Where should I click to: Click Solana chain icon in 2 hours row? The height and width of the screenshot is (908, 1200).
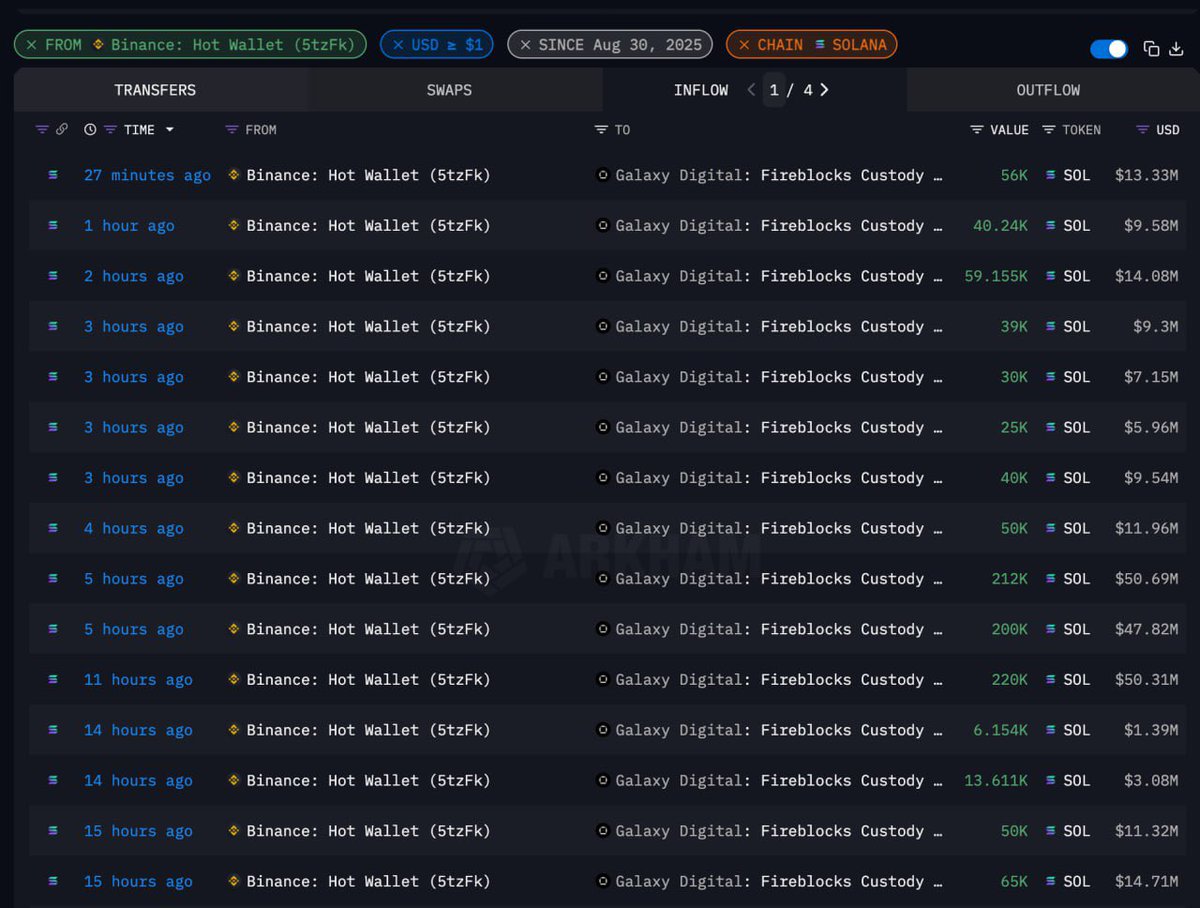53,276
